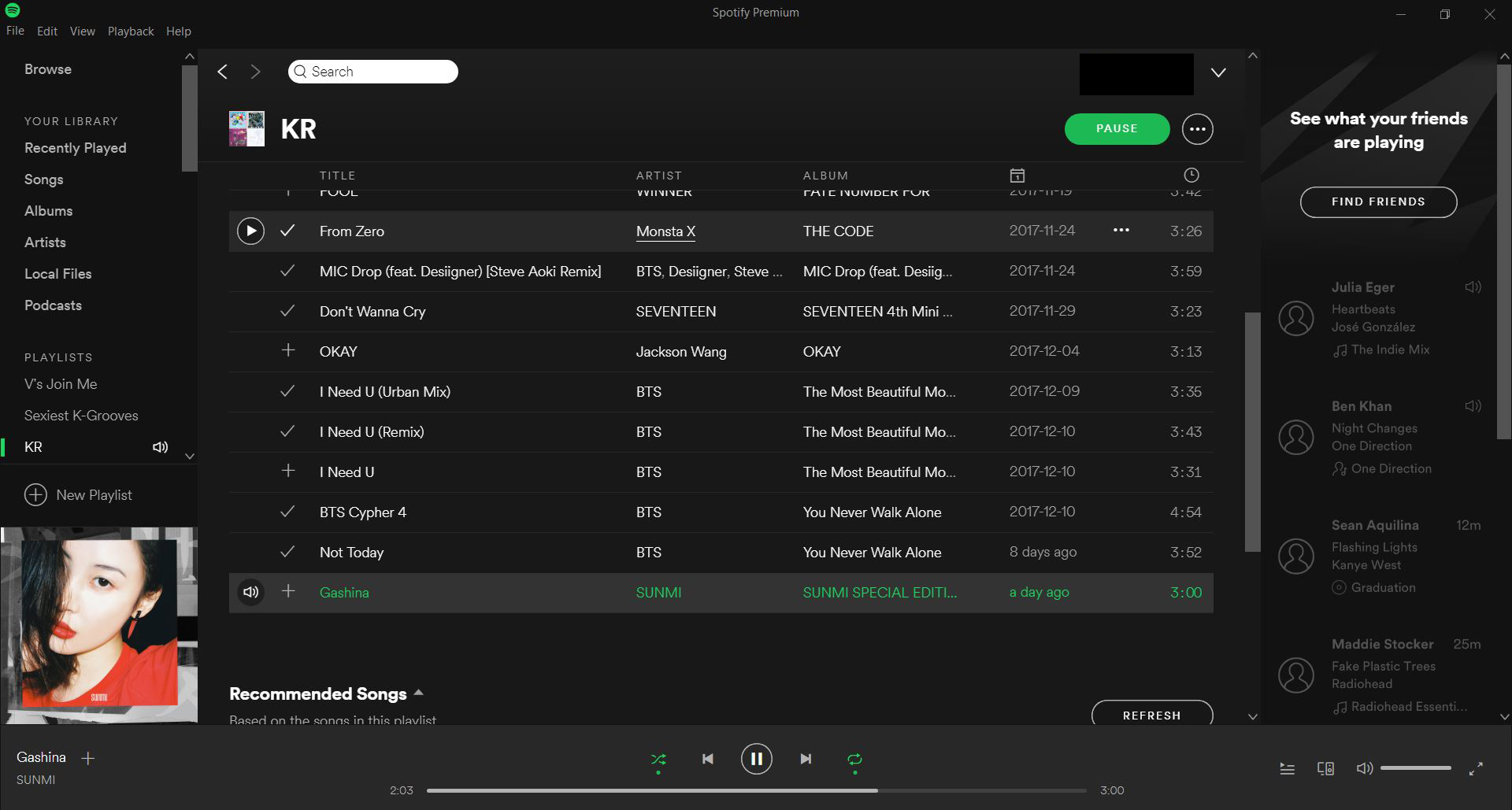Image resolution: width=1512 pixels, height=810 pixels.
Task: Unsave MIC Drop using its checkmark
Action: click(x=287, y=271)
